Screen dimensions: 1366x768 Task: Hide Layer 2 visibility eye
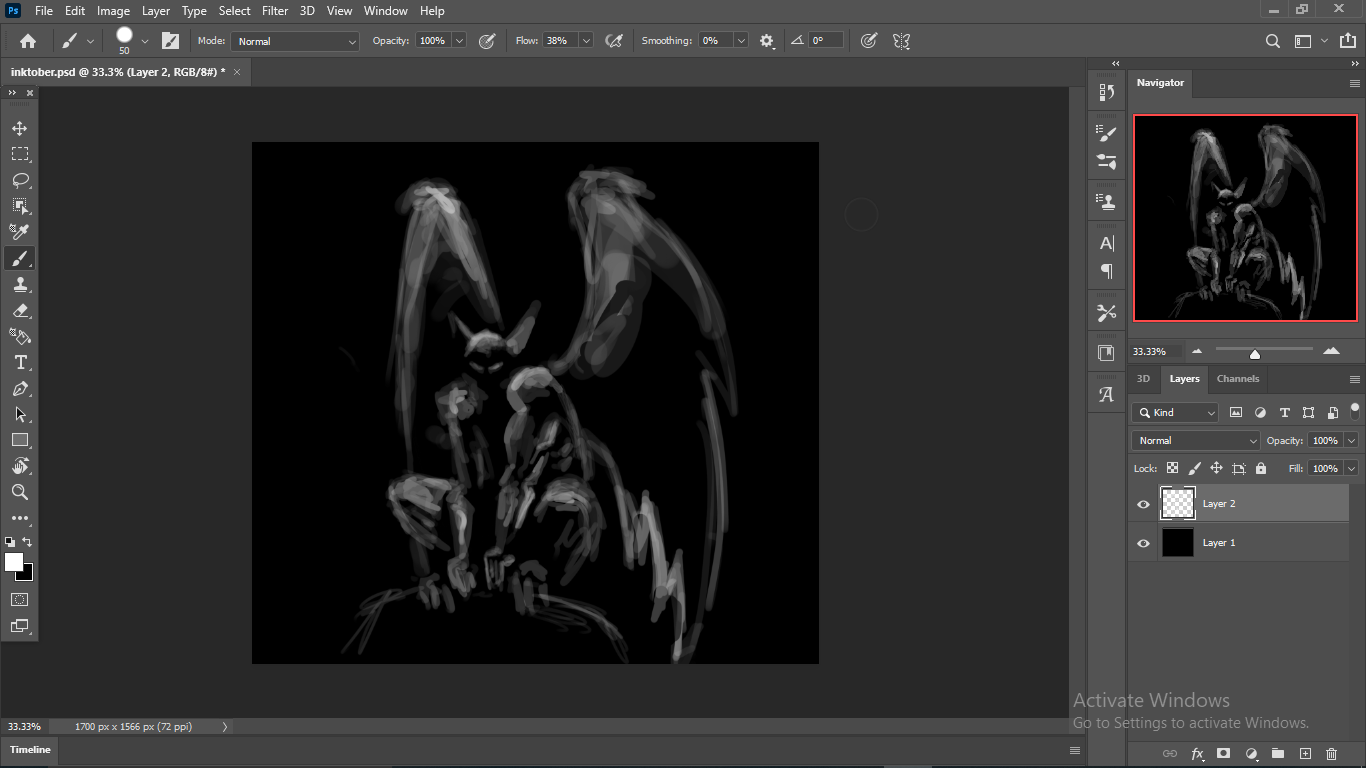(x=1144, y=504)
